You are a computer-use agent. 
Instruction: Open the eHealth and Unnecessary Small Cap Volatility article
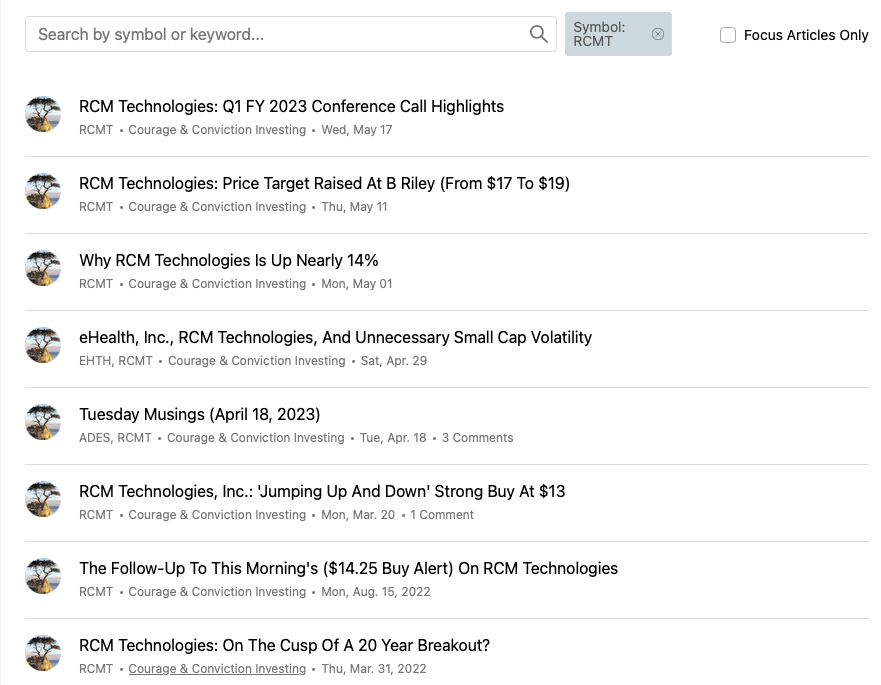pyautogui.click(x=335, y=338)
